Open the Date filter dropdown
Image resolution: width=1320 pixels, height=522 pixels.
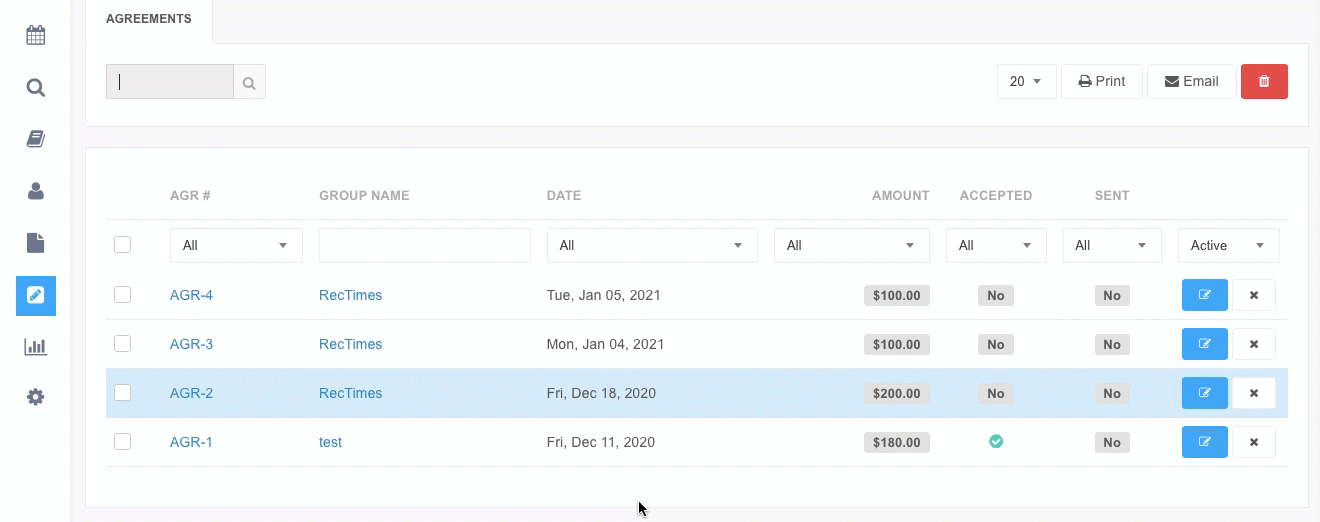[651, 245]
